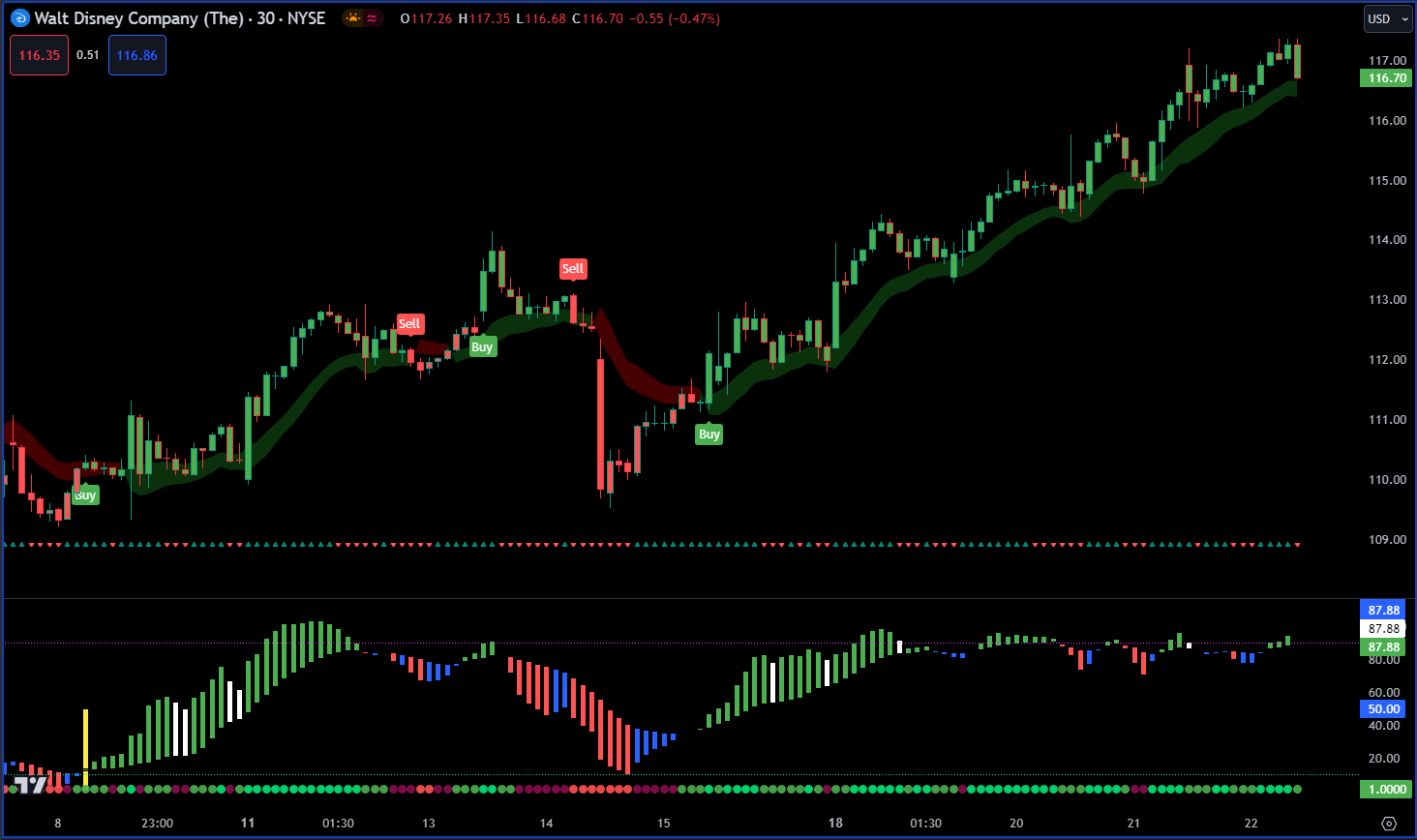Viewport: 1417px width, 840px height.
Task: Click the Buy label after date 13
Action: click(x=482, y=347)
